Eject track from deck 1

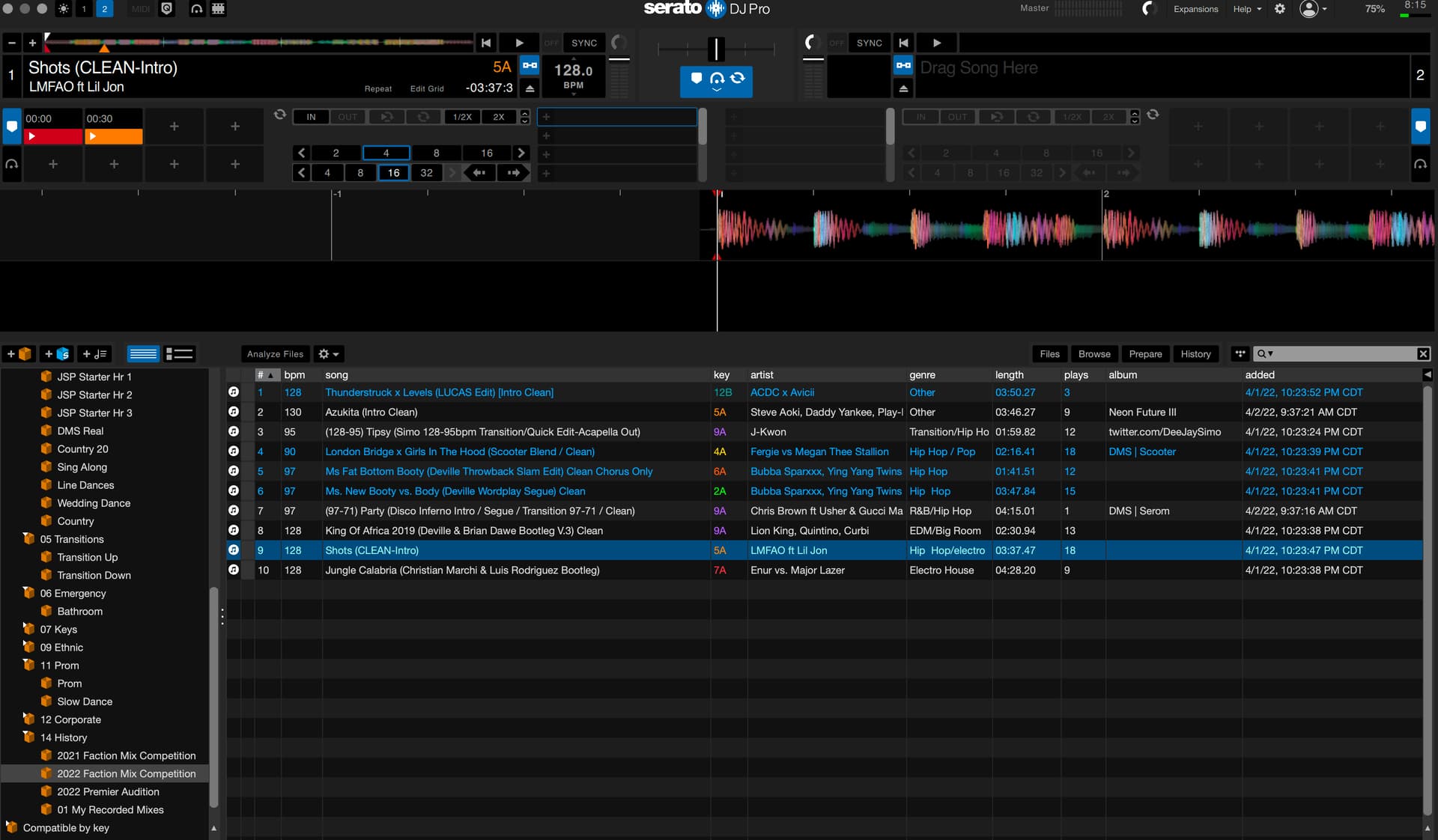coord(530,88)
